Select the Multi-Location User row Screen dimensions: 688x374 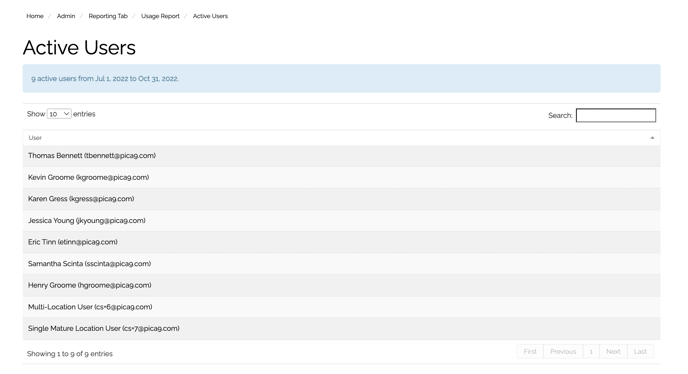coord(341,307)
